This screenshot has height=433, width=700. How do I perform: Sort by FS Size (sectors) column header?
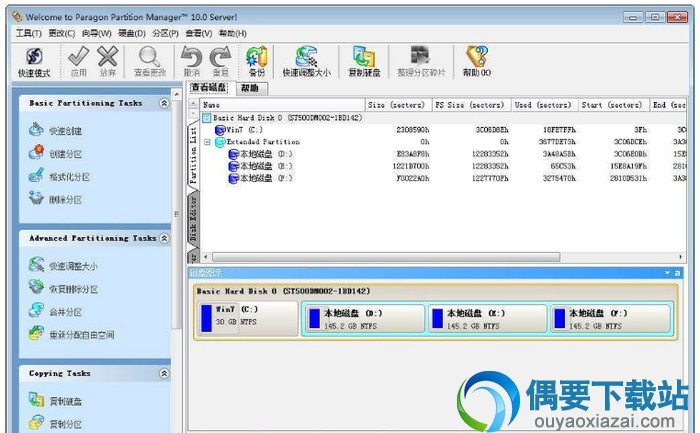point(471,105)
